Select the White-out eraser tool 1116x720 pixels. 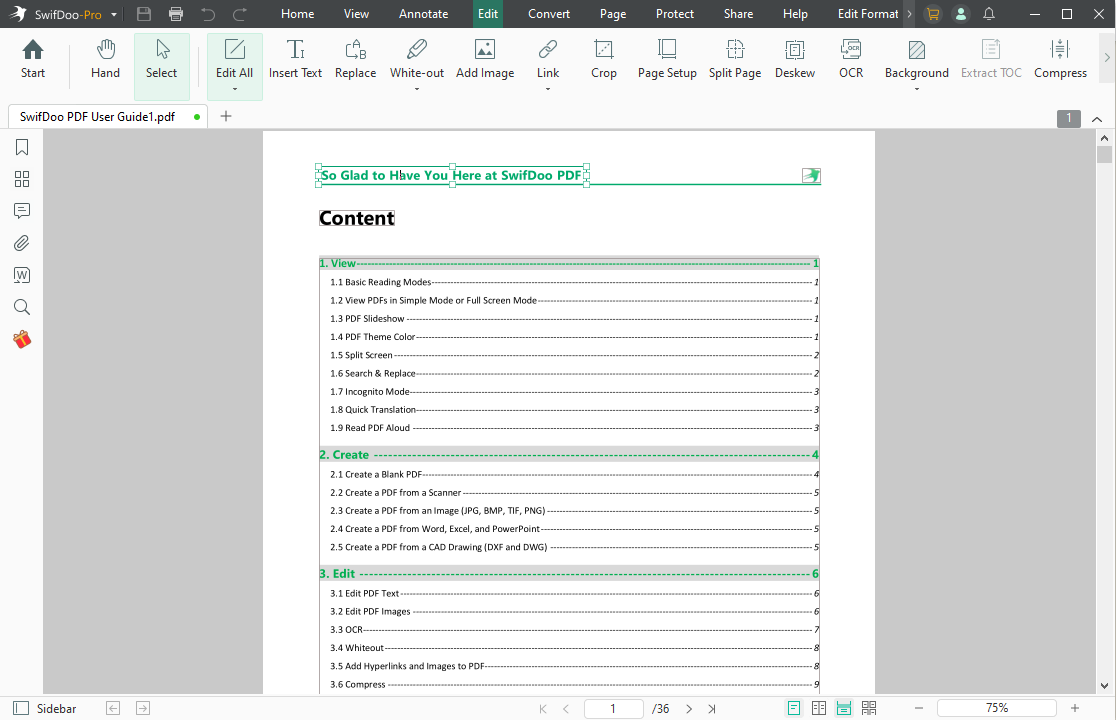coord(416,60)
